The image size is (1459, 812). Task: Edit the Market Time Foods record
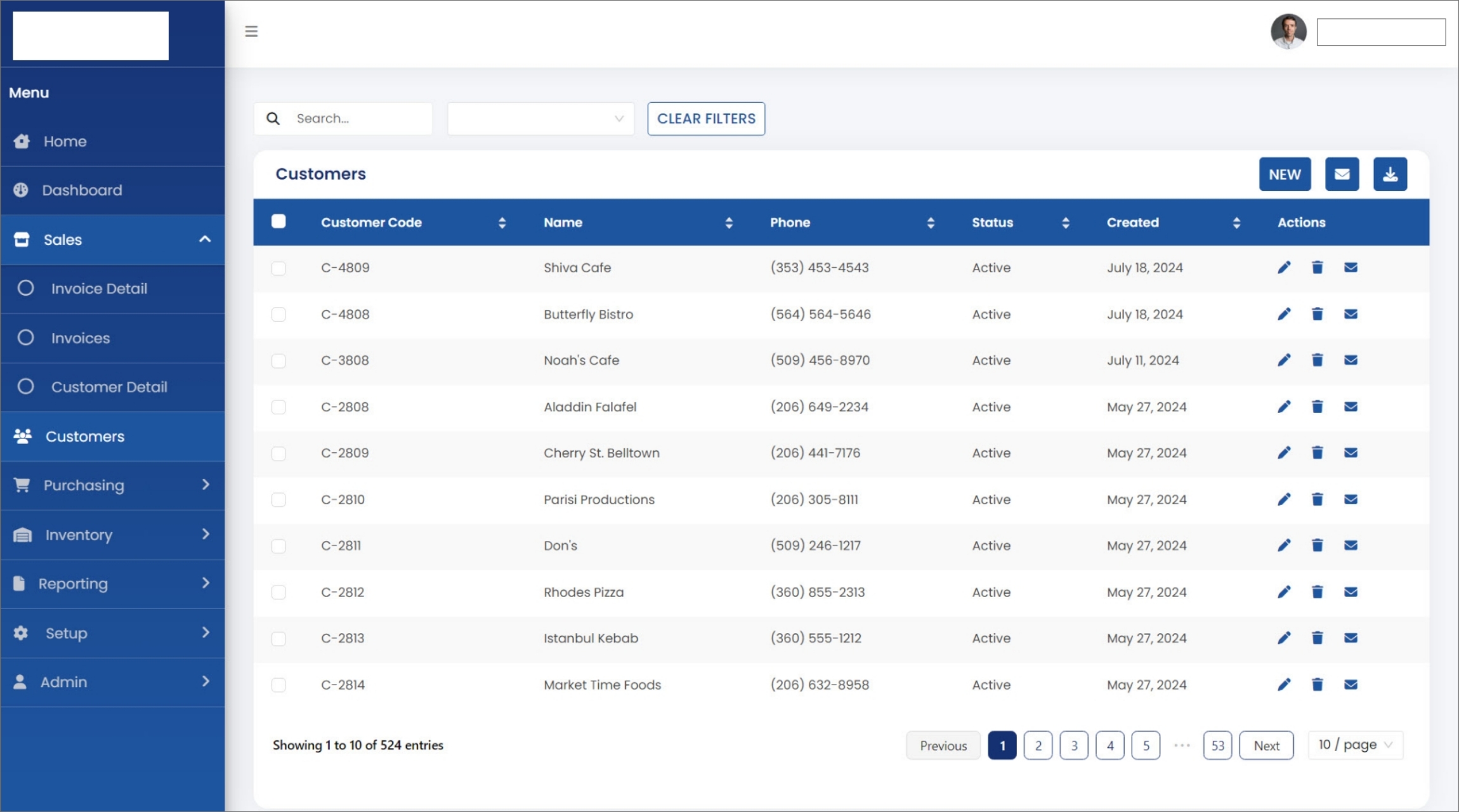pos(1284,684)
